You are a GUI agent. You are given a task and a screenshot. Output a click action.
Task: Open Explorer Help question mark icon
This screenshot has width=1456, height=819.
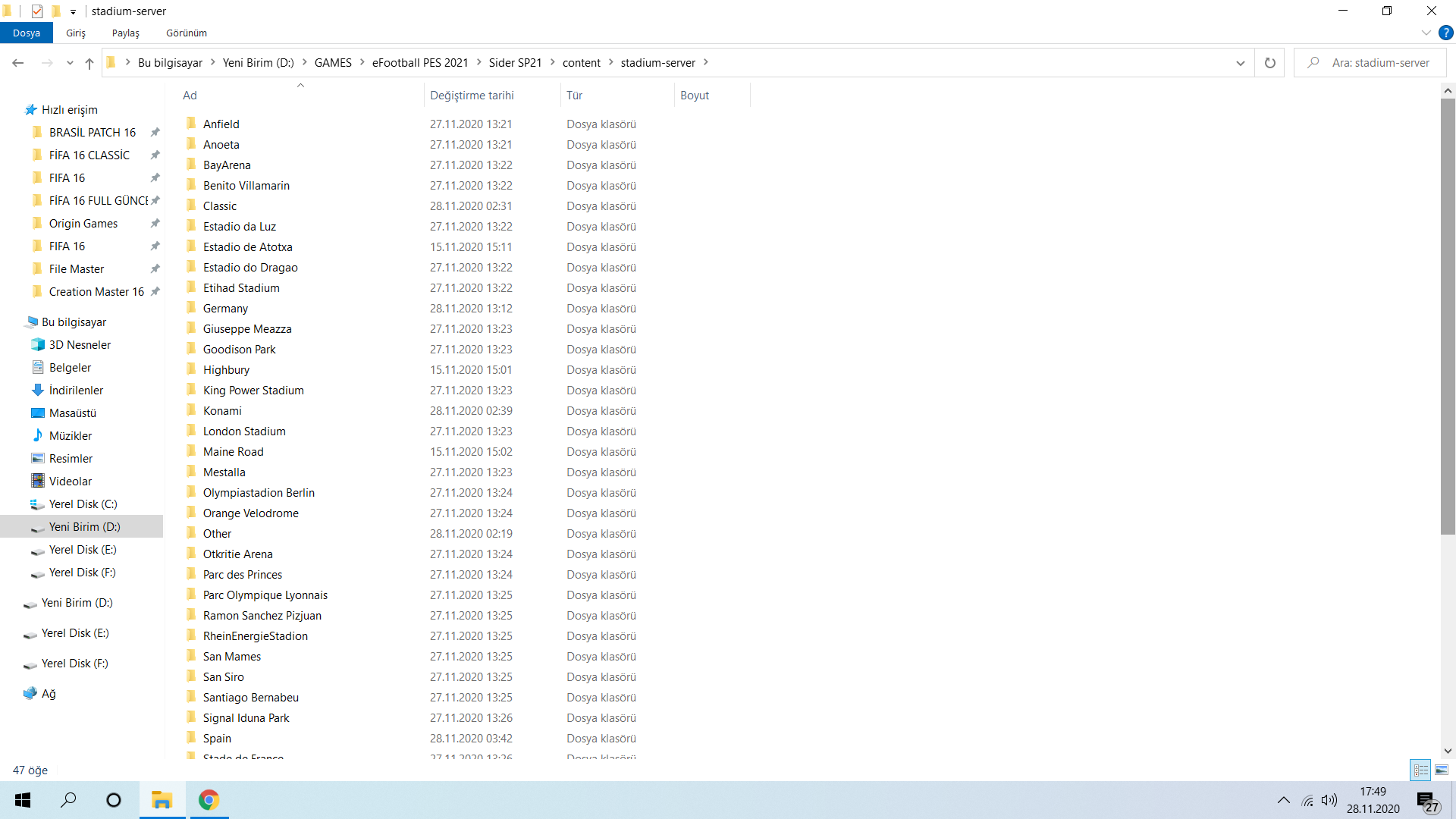click(1446, 33)
